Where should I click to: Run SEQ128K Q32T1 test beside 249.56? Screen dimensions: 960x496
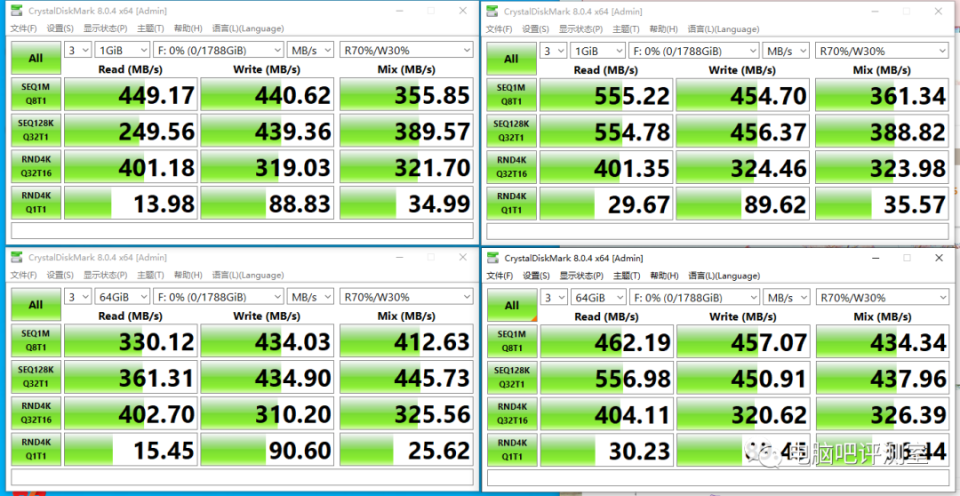(x=36, y=130)
